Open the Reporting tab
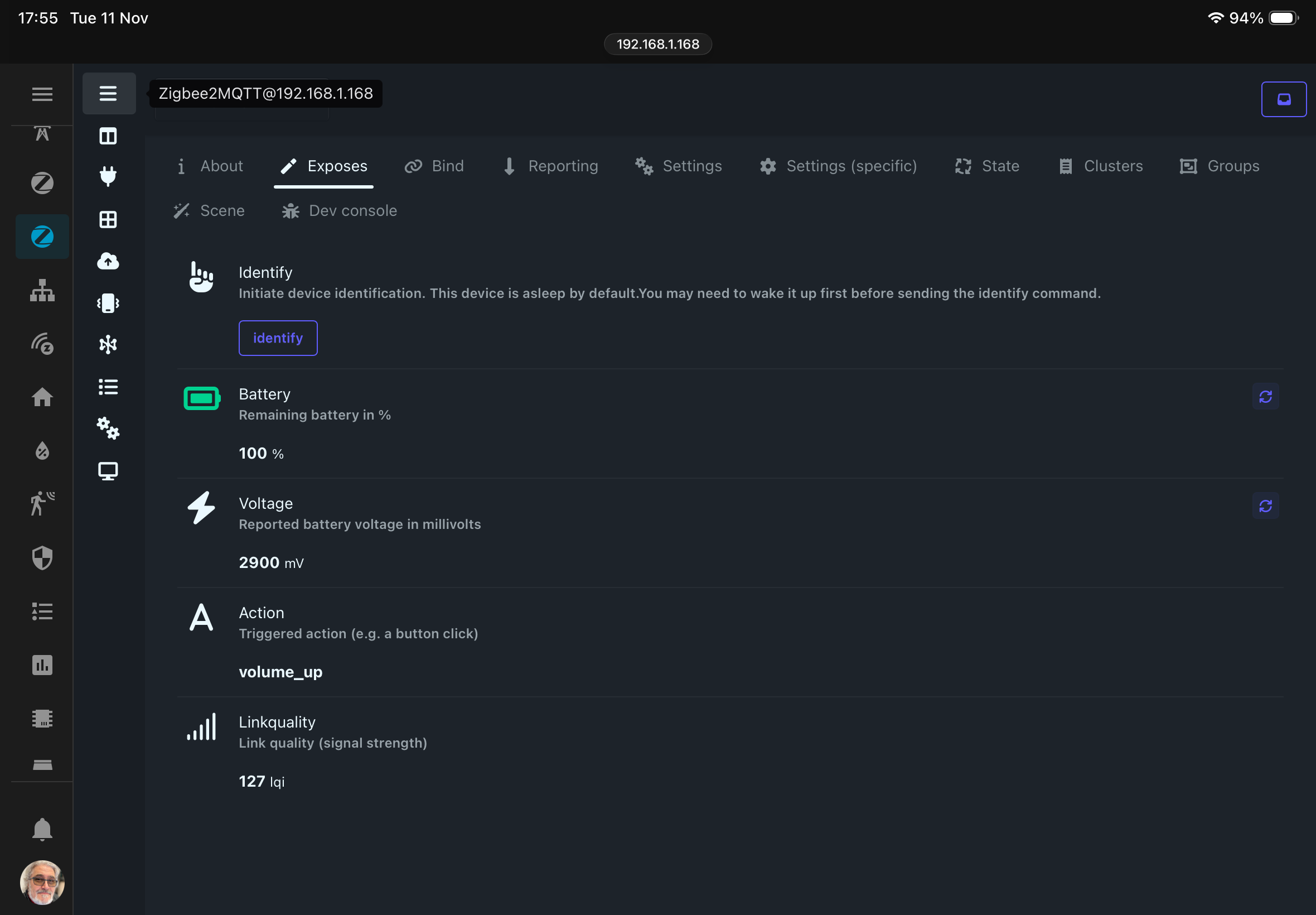Viewport: 1316px width, 915px height. coord(550,166)
